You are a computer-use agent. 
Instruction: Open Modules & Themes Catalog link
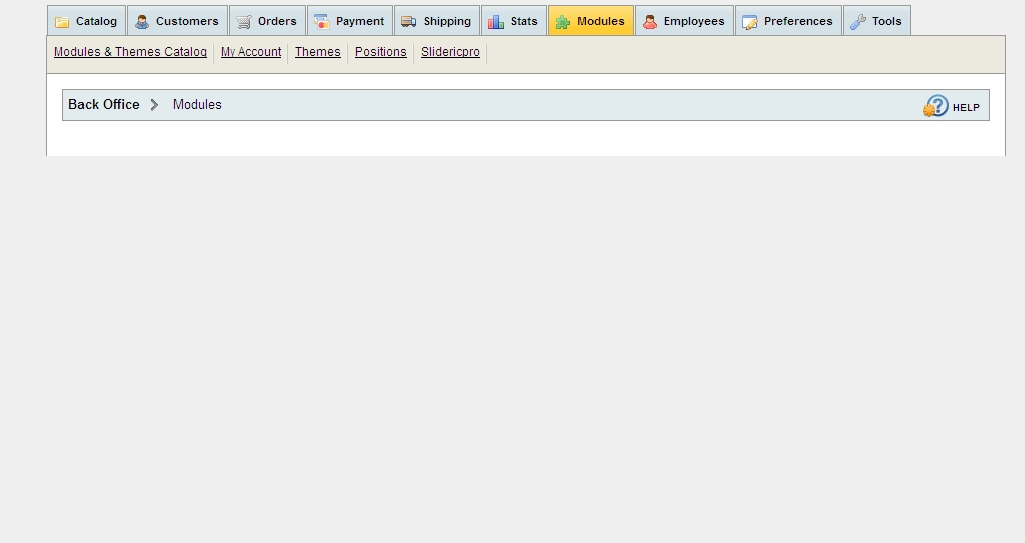130,52
